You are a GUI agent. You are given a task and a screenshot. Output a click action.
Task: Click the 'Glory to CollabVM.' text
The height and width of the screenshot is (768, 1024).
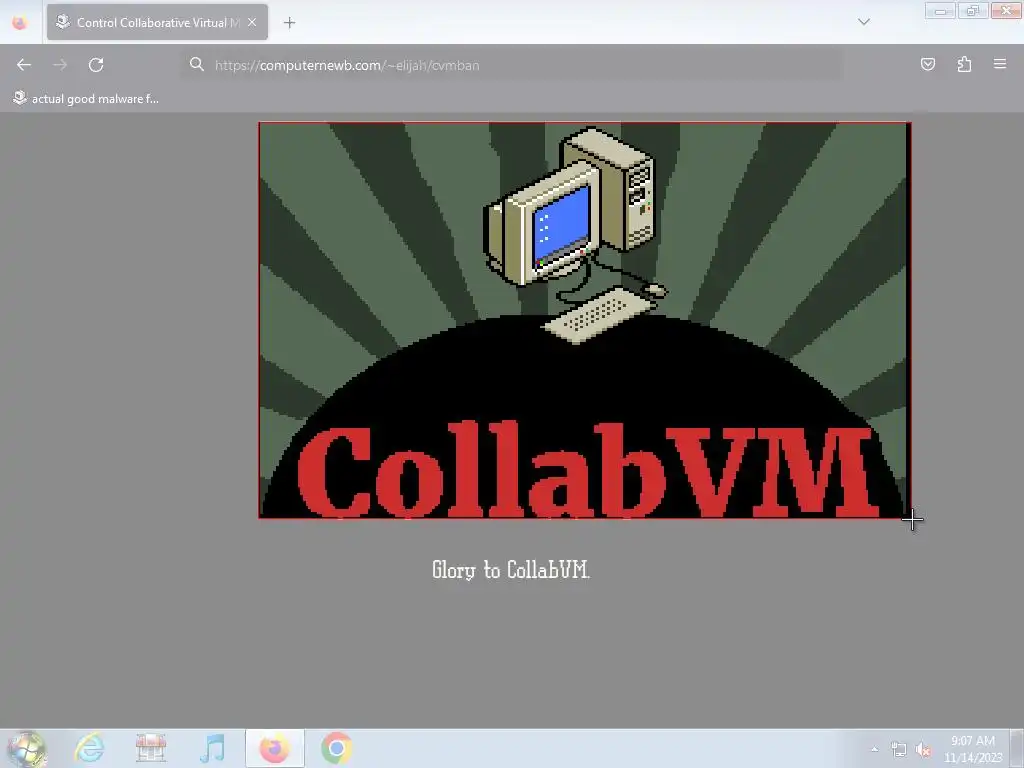point(511,570)
